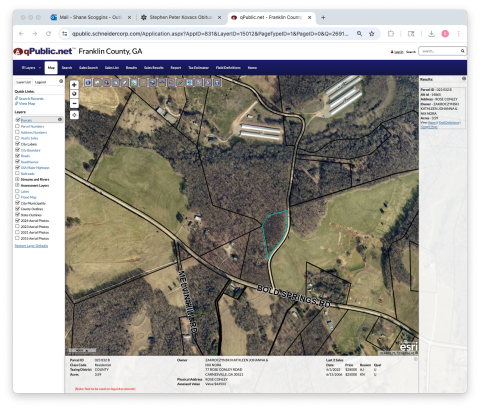Open the Results menu item in navy bar
This screenshot has height=409, width=480.
[131, 68]
